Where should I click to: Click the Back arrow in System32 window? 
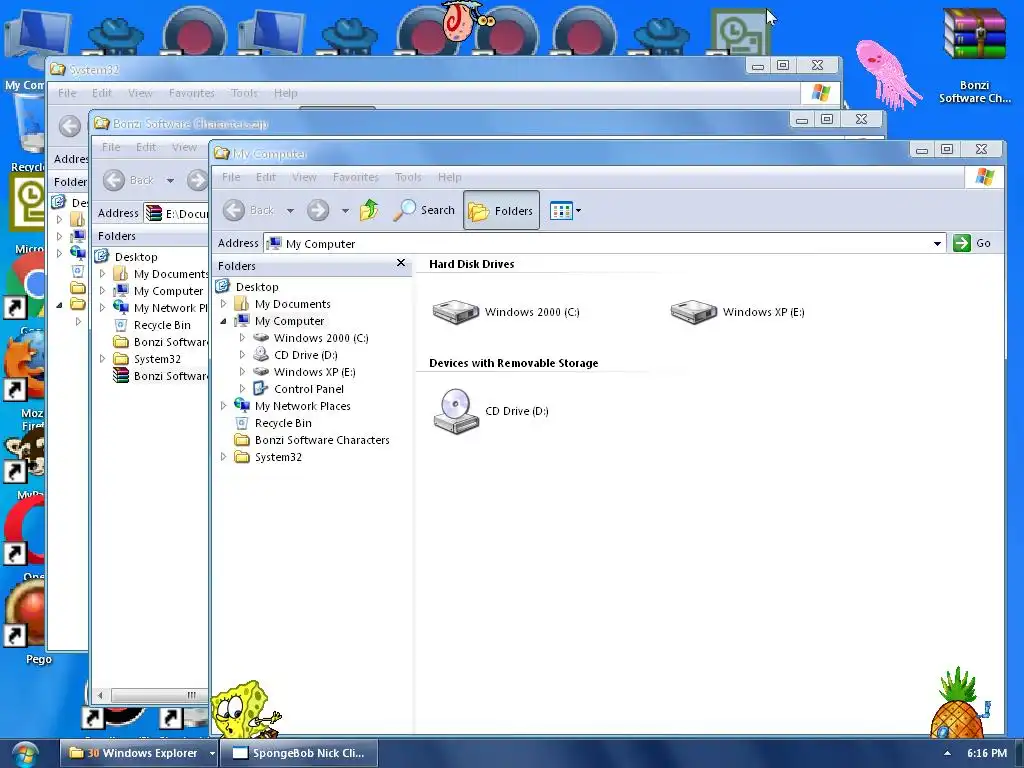pyautogui.click(x=70, y=126)
